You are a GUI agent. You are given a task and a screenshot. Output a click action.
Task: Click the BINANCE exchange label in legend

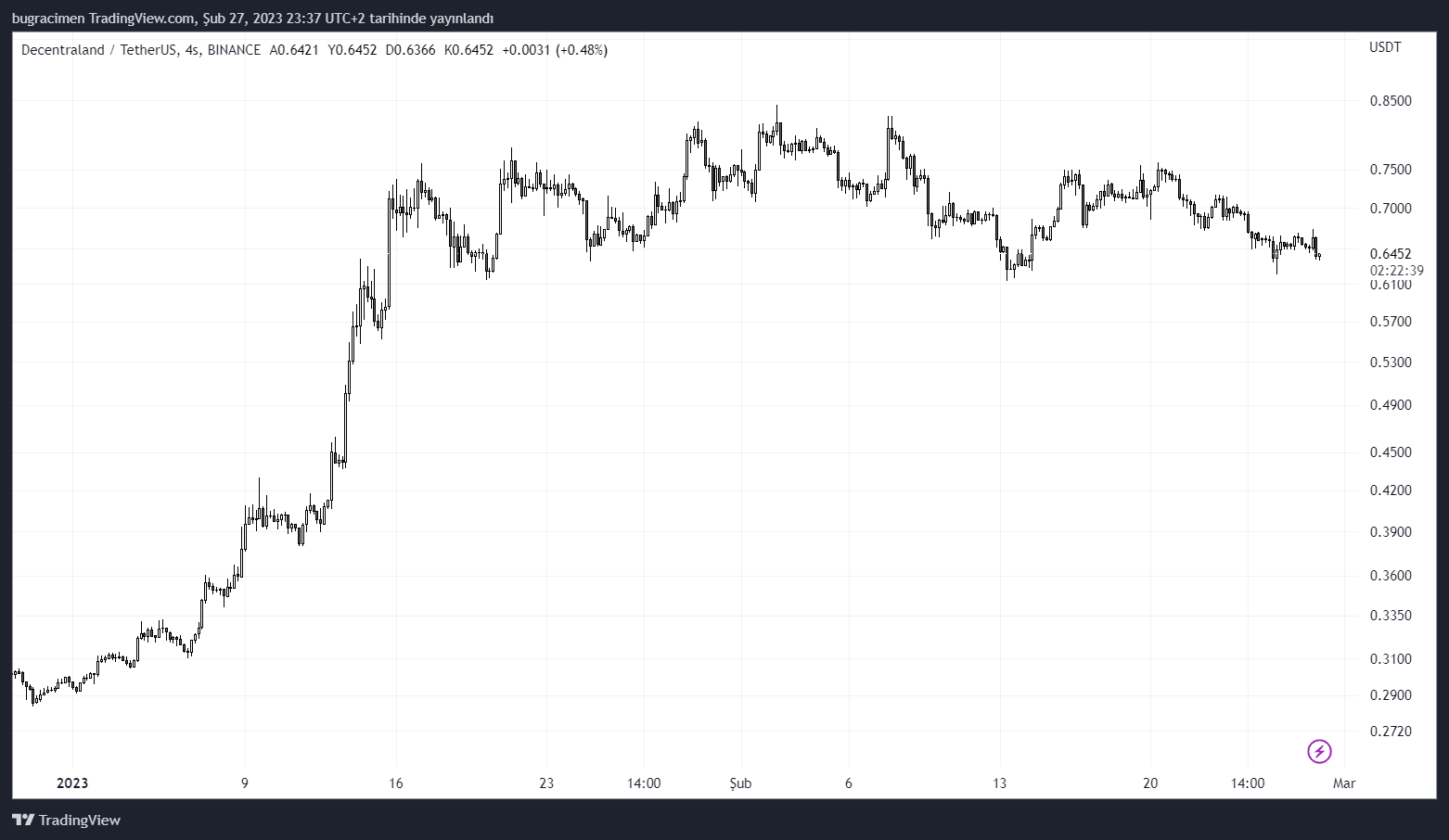point(234,50)
